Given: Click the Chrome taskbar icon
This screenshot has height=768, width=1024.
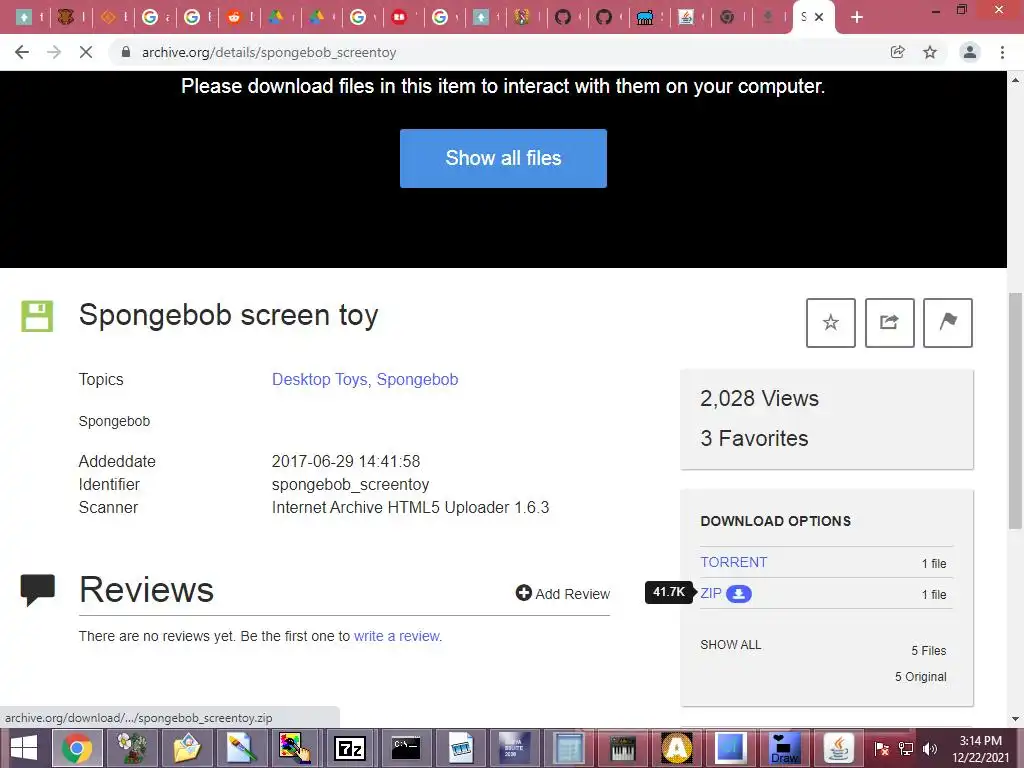Looking at the screenshot, I should (76, 748).
